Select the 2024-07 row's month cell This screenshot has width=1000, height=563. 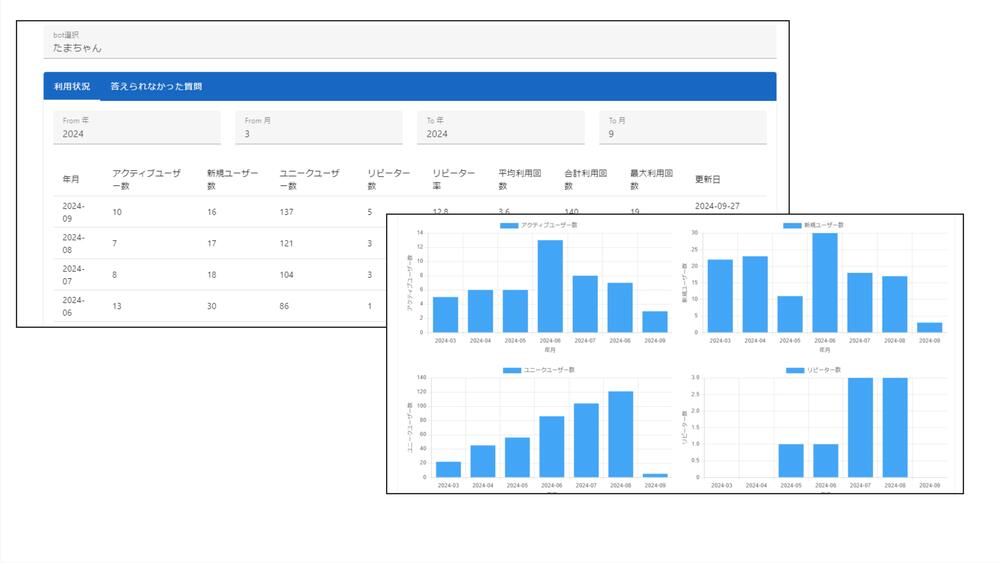73,274
